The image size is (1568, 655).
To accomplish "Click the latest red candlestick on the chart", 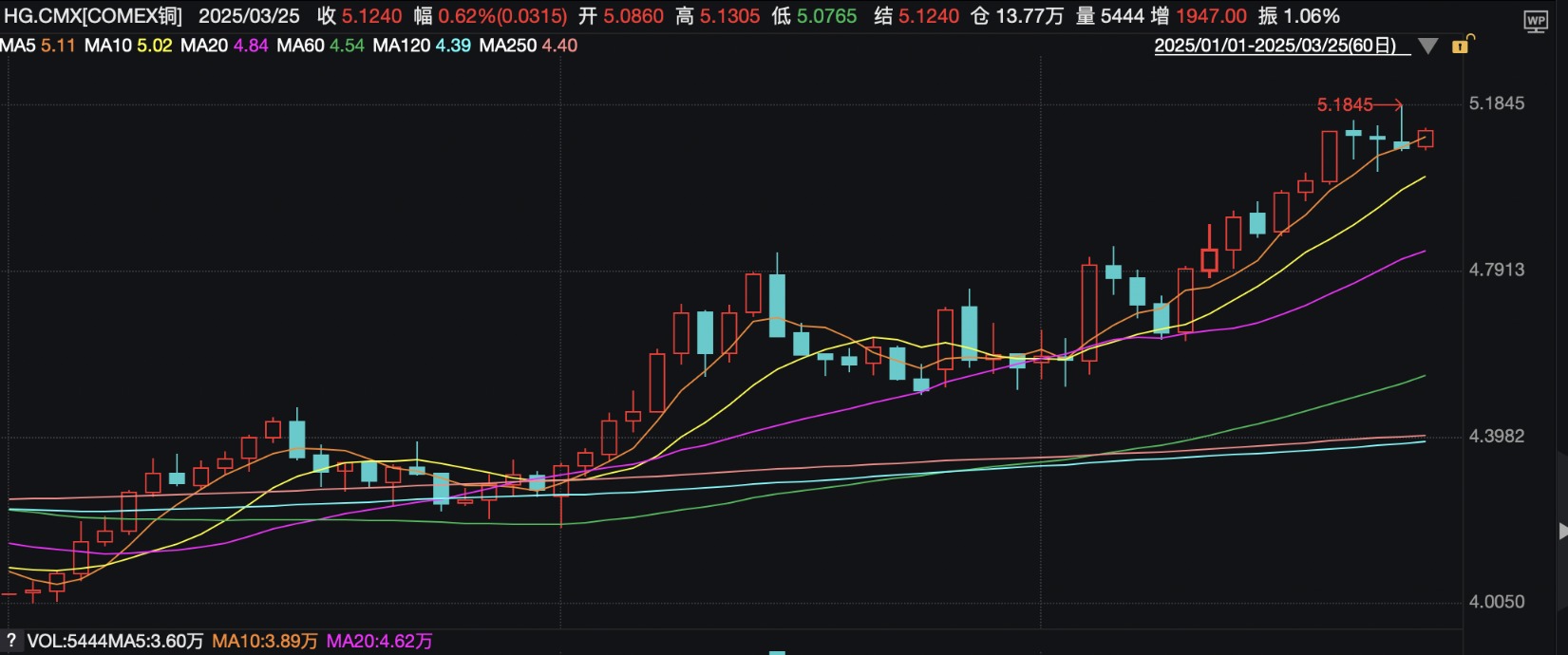I will coord(1426,140).
